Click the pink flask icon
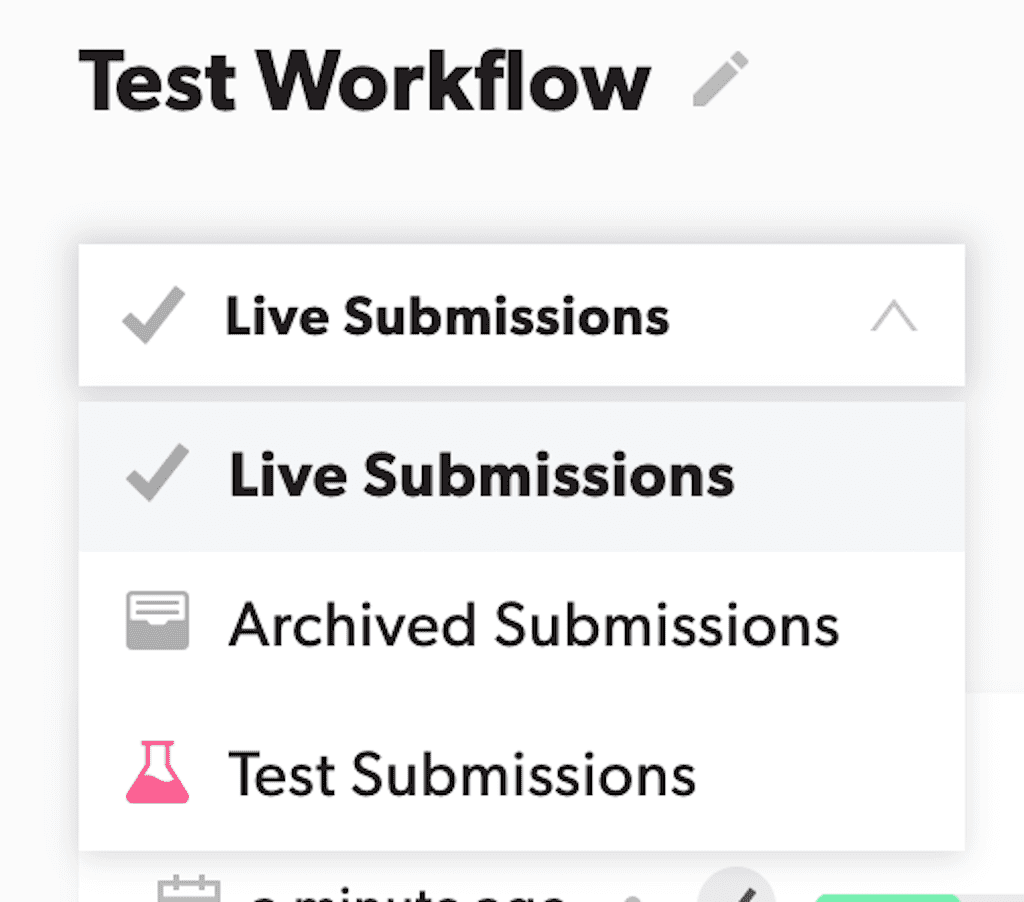Image resolution: width=1024 pixels, height=902 pixels. 157,772
